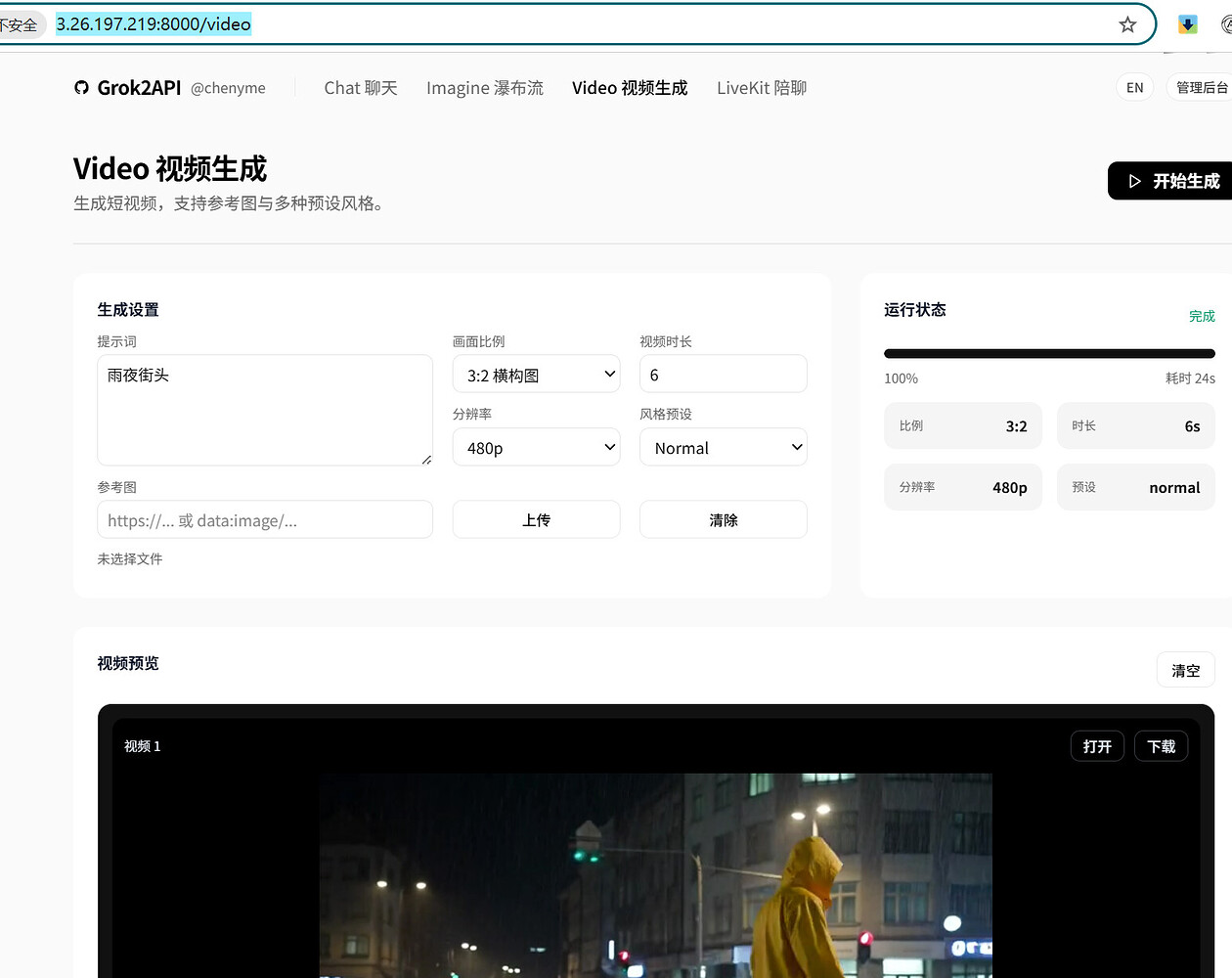Switch to Imagine 瀑布流 tab

pos(485,88)
